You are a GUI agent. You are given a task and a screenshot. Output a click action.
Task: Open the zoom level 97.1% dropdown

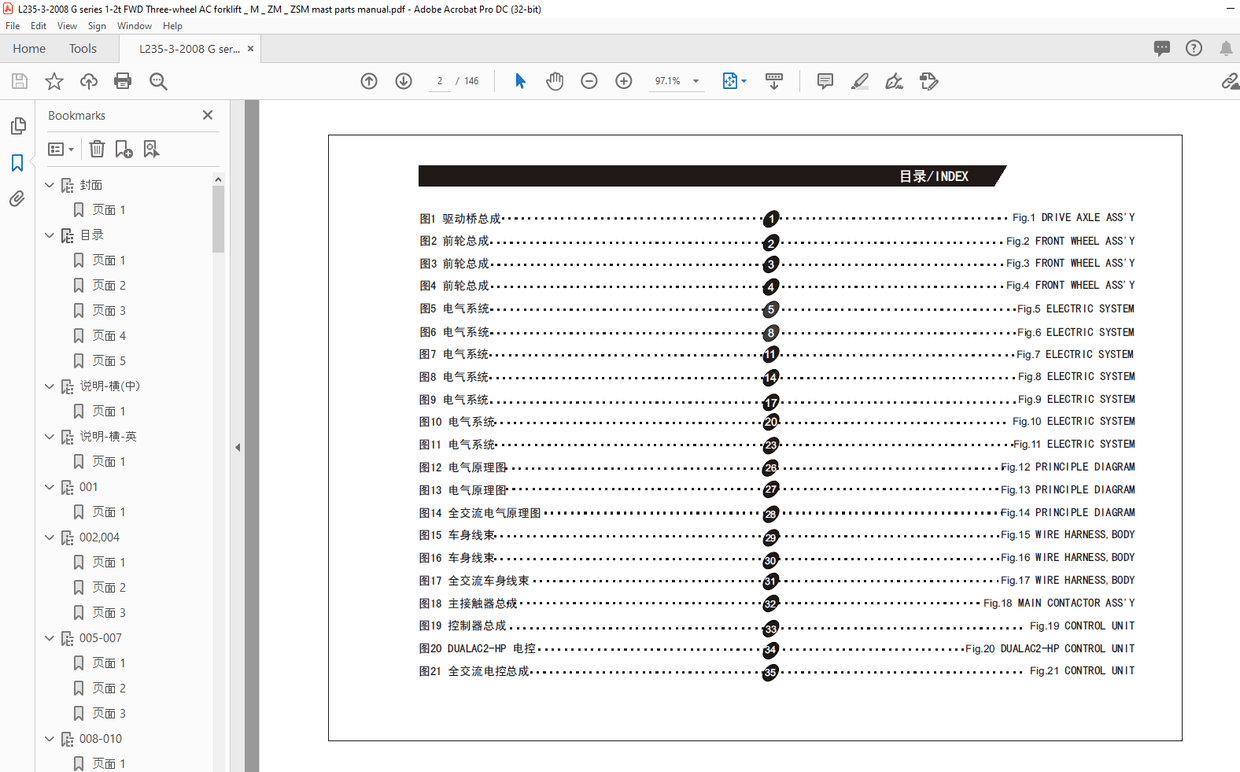(x=696, y=81)
